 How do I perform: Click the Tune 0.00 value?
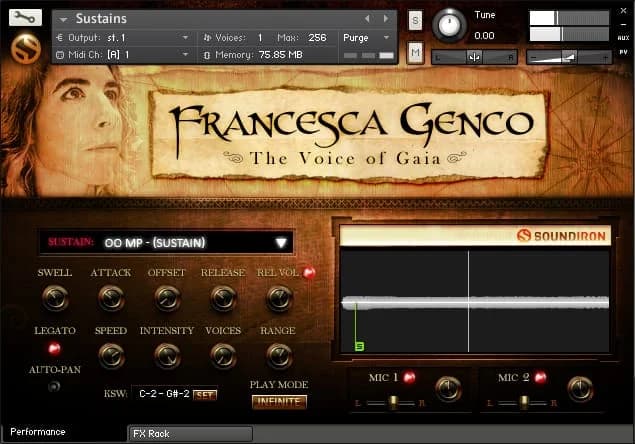click(x=484, y=36)
